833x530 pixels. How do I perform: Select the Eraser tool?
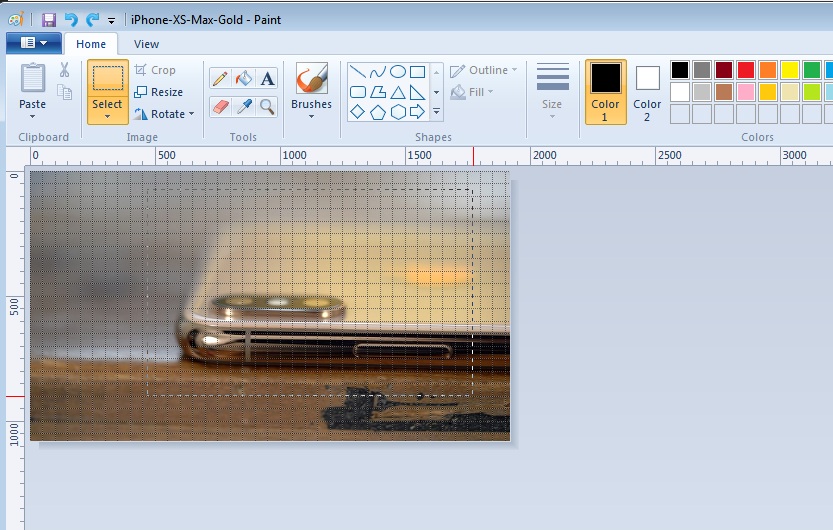point(220,107)
